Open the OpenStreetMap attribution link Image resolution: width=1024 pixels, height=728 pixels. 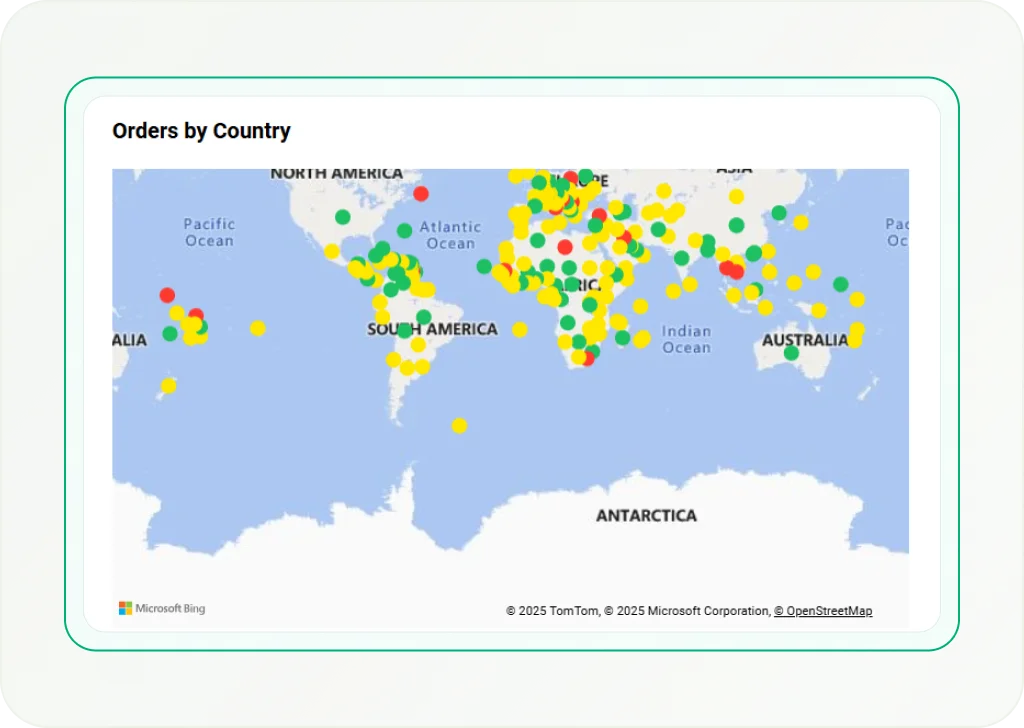click(x=823, y=611)
